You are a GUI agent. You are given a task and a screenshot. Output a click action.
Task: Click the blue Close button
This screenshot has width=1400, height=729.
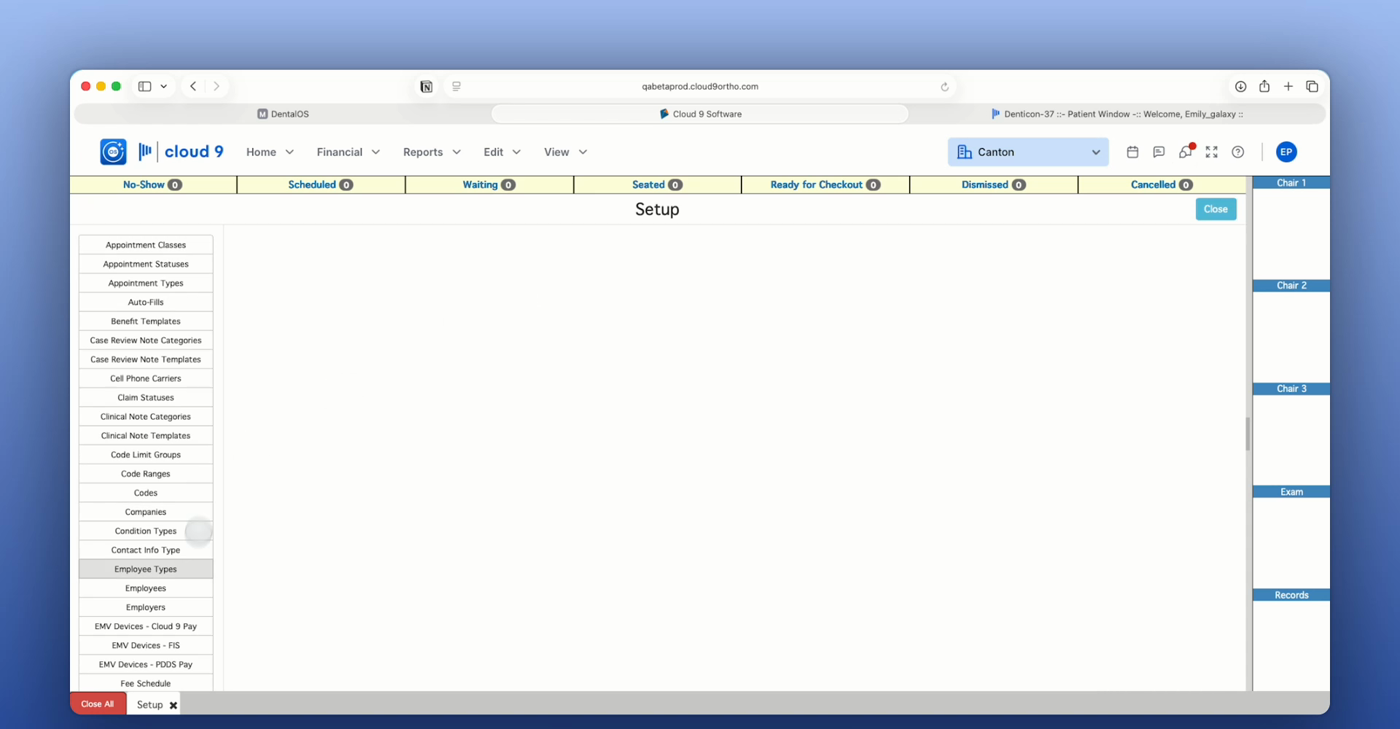(1216, 209)
